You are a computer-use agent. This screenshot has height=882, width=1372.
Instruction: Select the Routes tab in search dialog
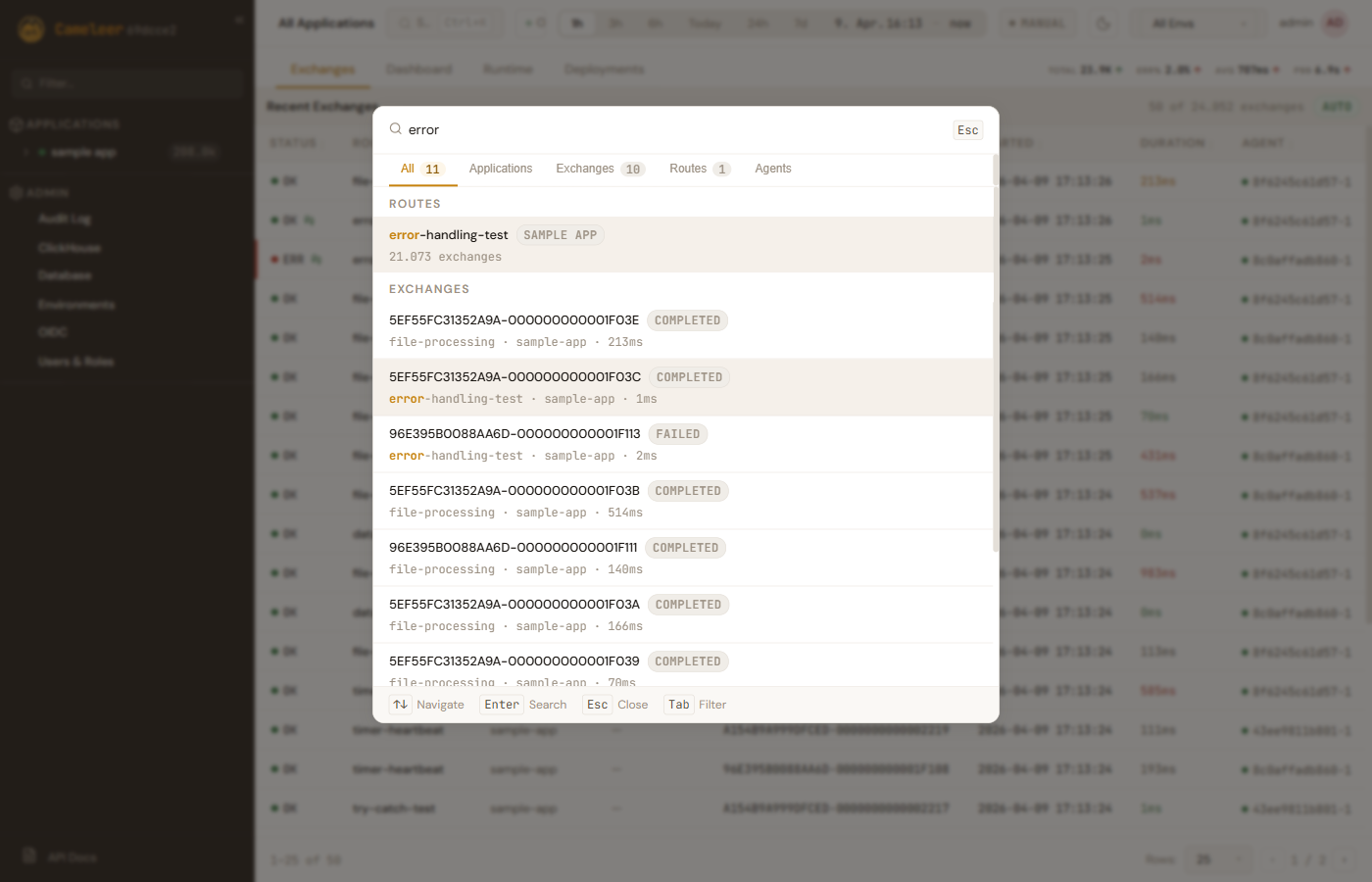tap(699, 169)
